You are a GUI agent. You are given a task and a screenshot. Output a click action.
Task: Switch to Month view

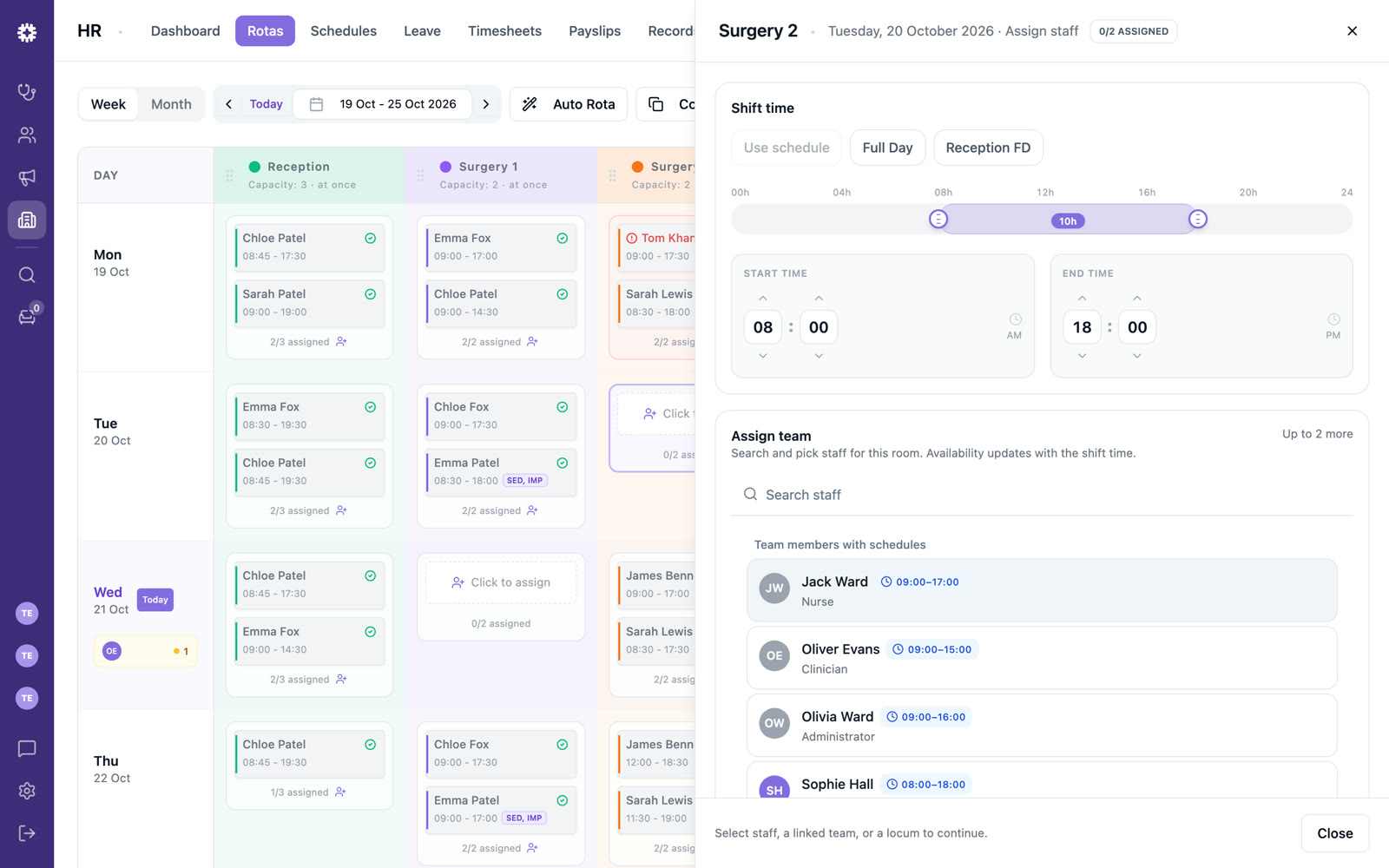pyautogui.click(x=171, y=104)
